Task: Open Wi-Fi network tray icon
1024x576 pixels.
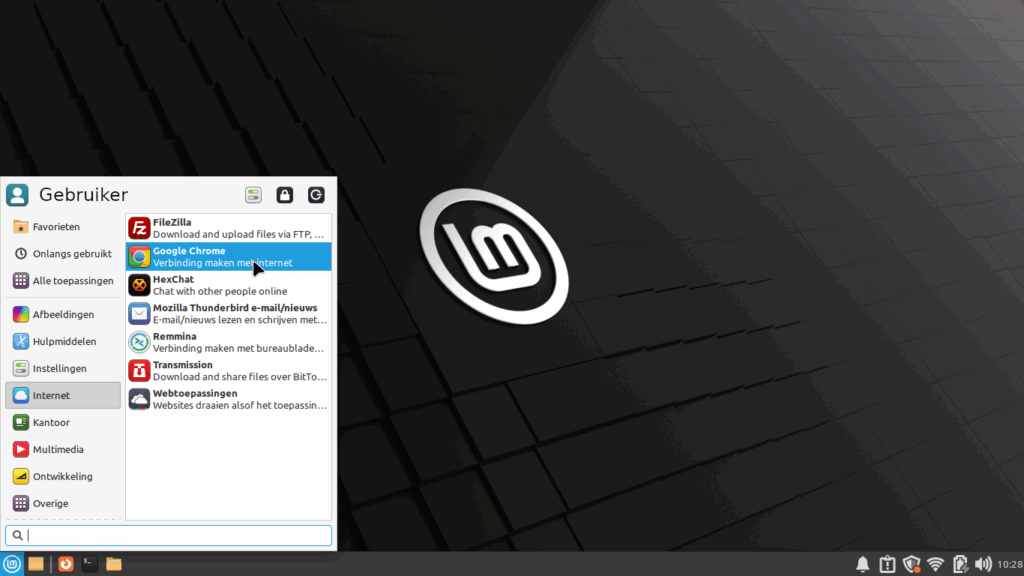Action: click(936, 564)
